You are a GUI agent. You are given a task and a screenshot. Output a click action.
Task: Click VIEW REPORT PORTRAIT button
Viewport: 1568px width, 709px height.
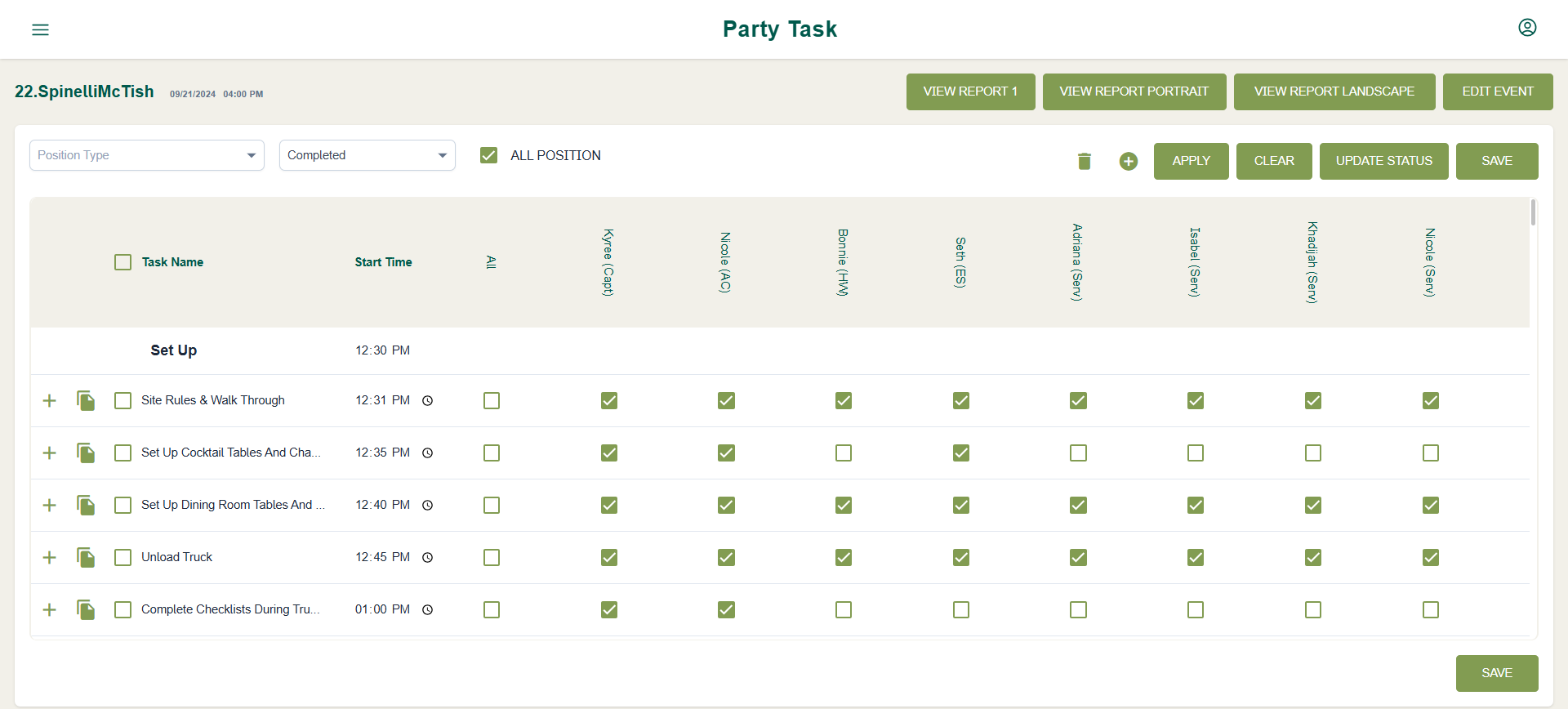[x=1134, y=91]
